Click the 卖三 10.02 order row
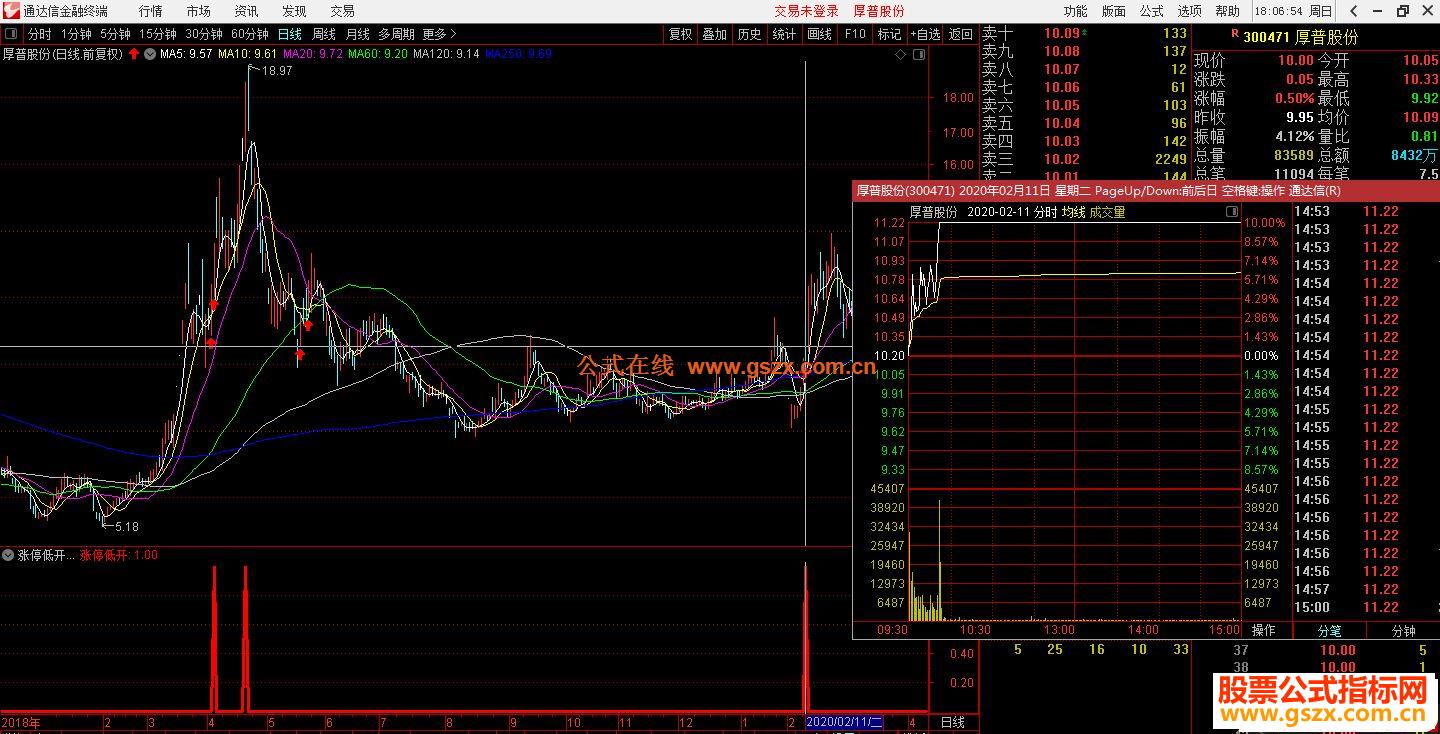 click(1085, 159)
